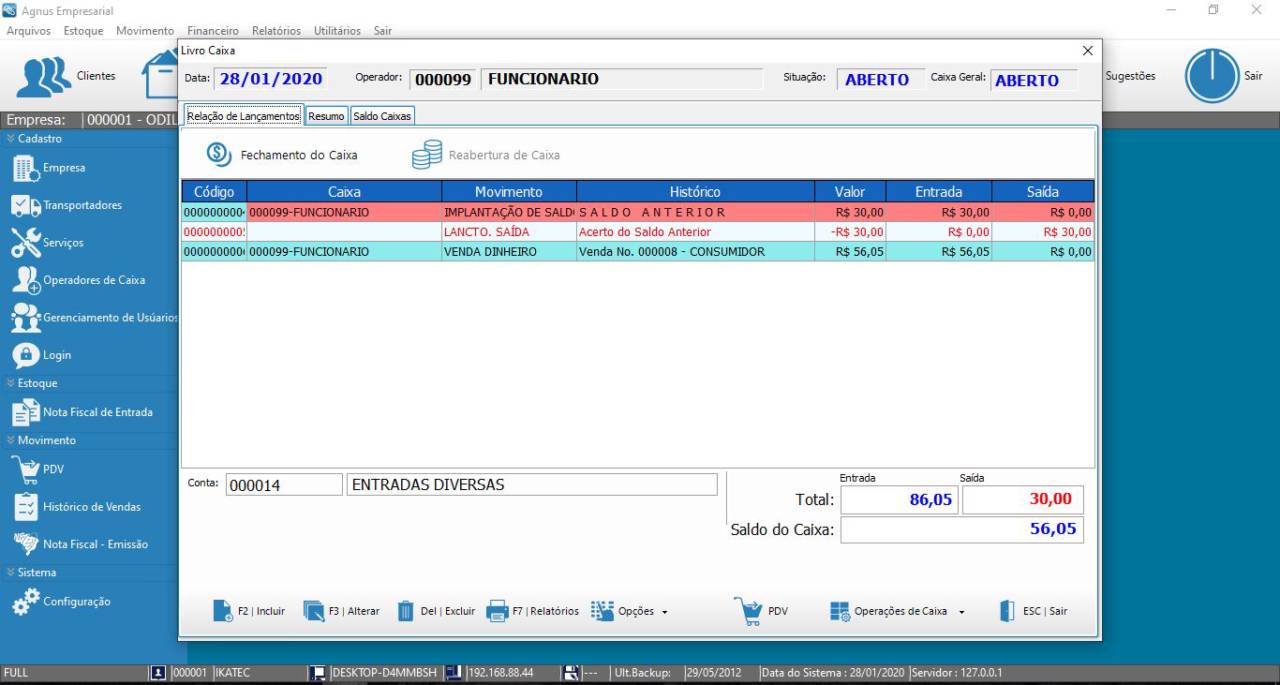Click the F2 Incluir icon
Image resolution: width=1280 pixels, height=685 pixels.
[x=223, y=611]
